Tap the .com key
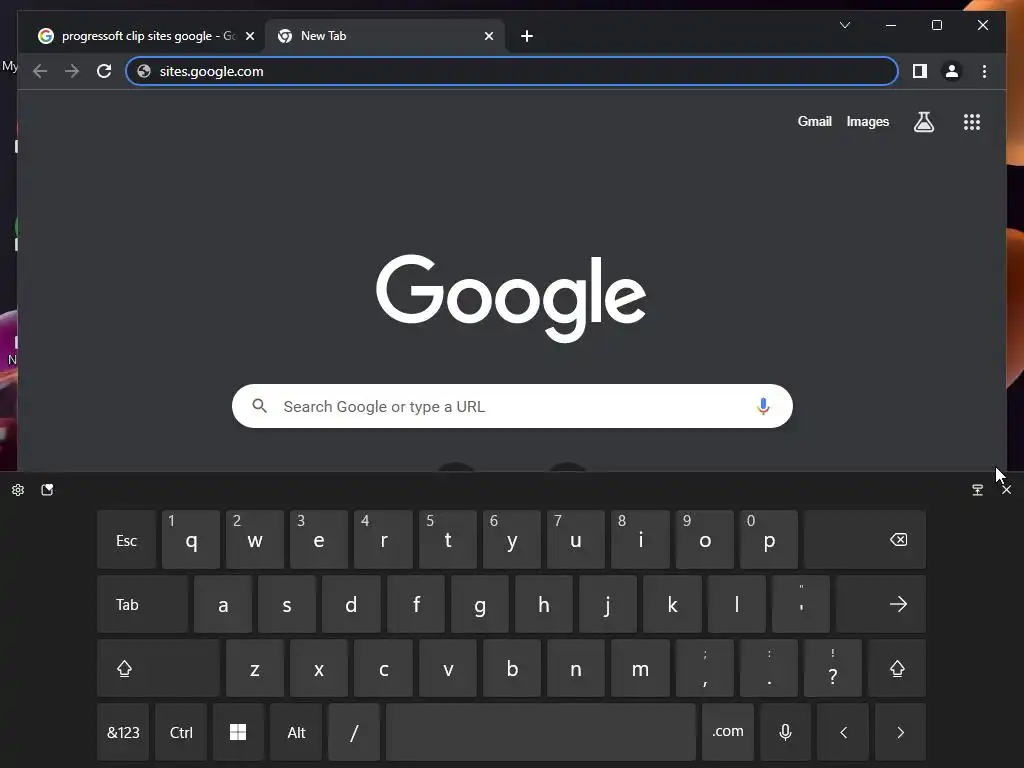Viewport: 1024px width, 768px height. 728,732
